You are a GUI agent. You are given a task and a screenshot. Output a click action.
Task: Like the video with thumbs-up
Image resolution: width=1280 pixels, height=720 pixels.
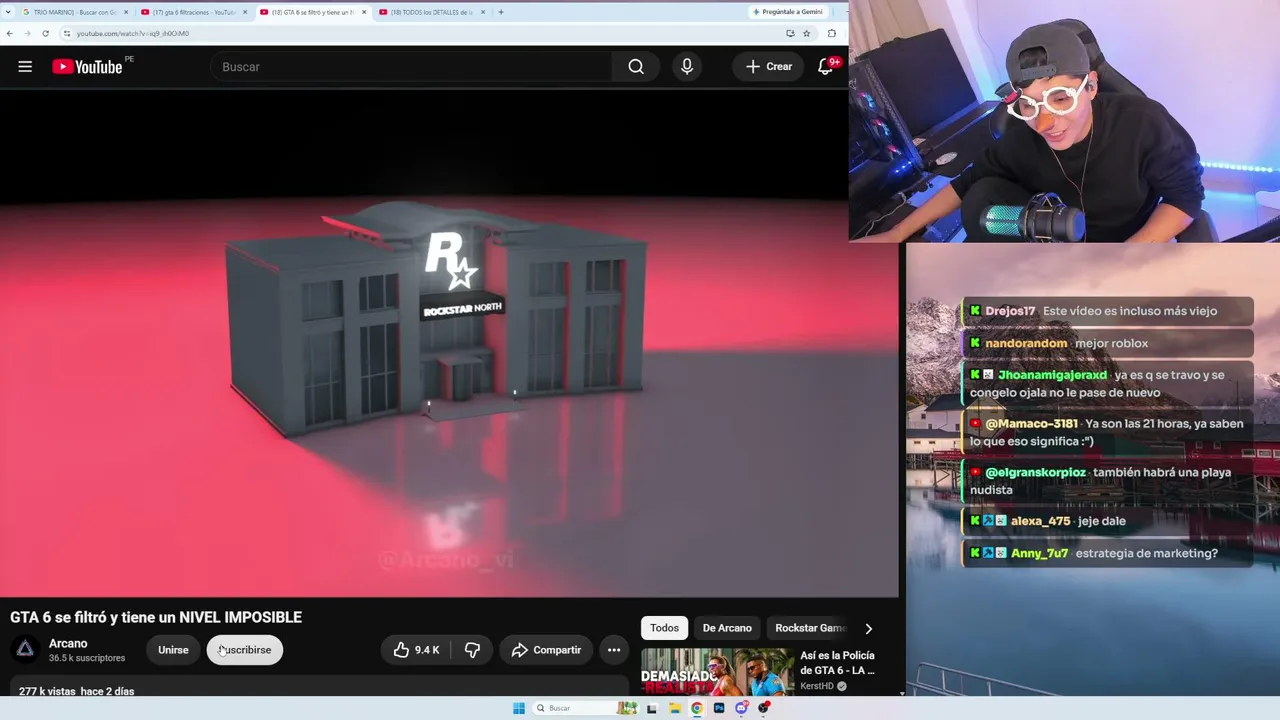(x=416, y=650)
